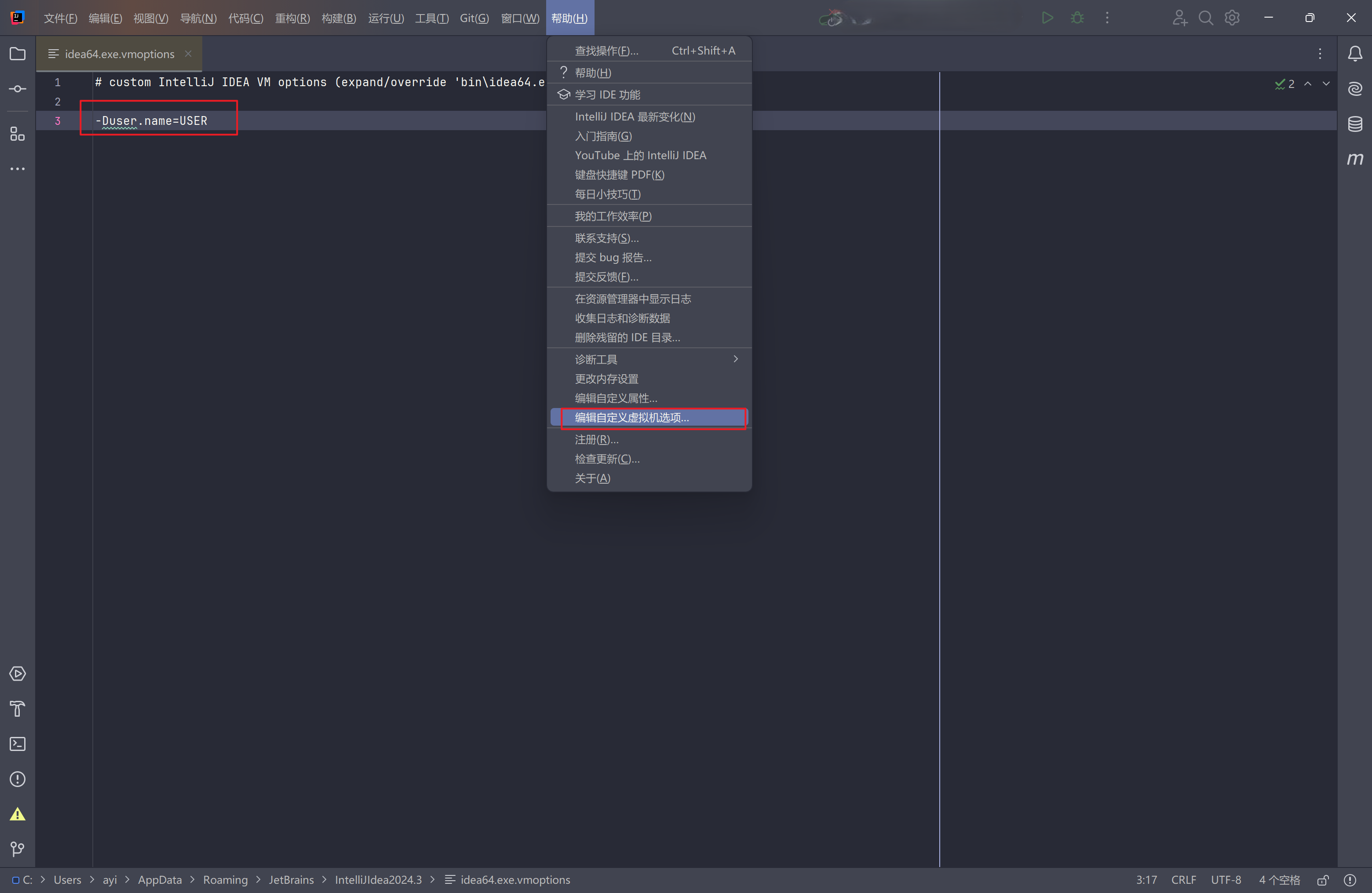Viewport: 1372px width, 893px height.
Task: Click the yellow warning triangle icon
Action: [18, 814]
